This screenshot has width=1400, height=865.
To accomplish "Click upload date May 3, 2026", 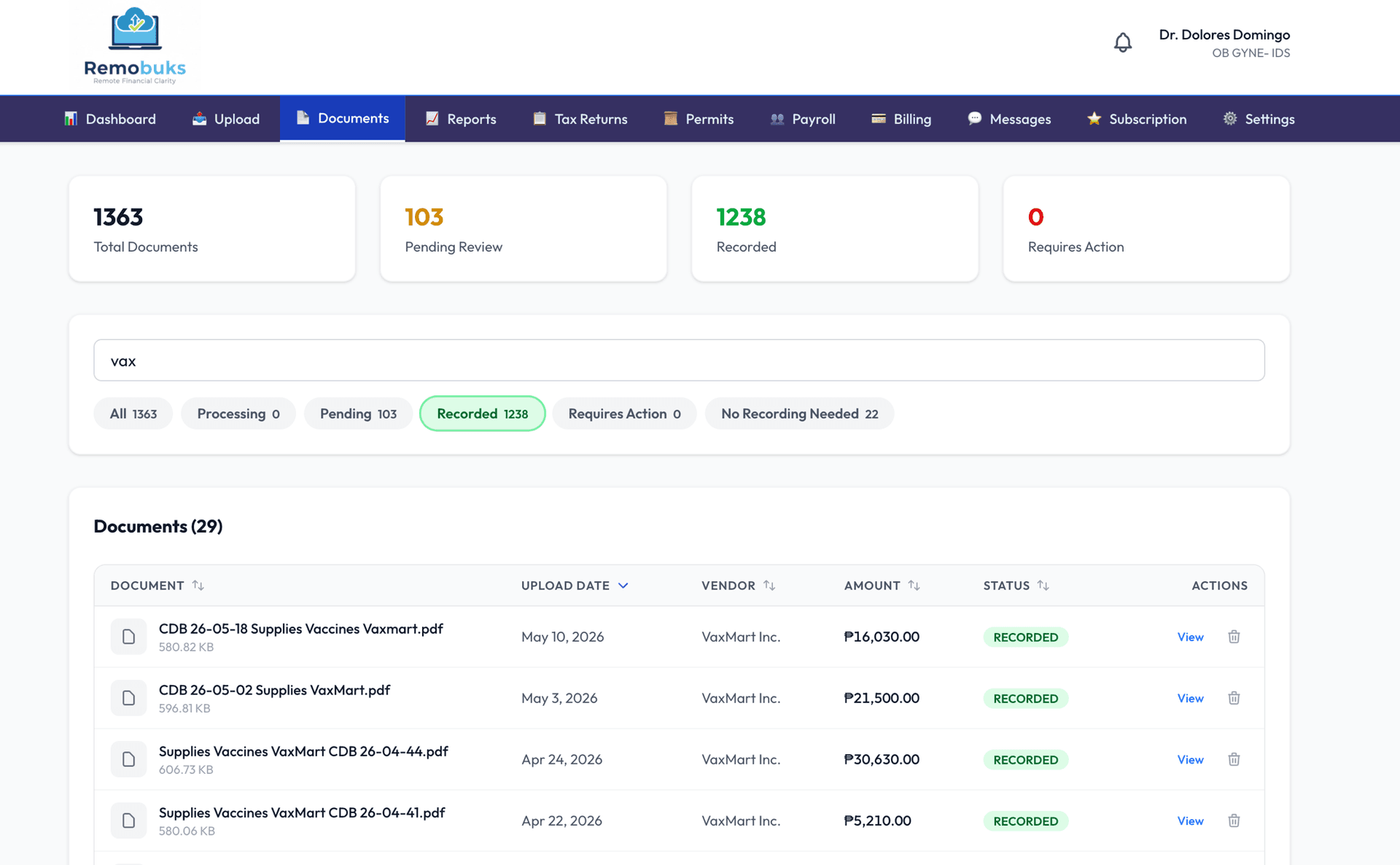I will point(559,698).
